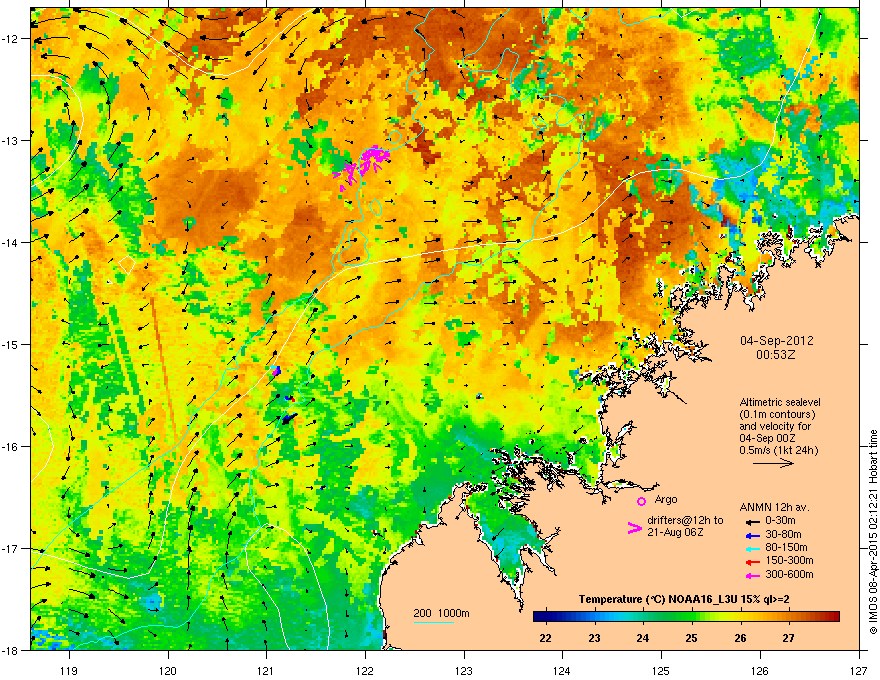This screenshot has width=880, height=680.
Task: Click the longitude axis label 123
Action: pyautogui.click(x=464, y=670)
